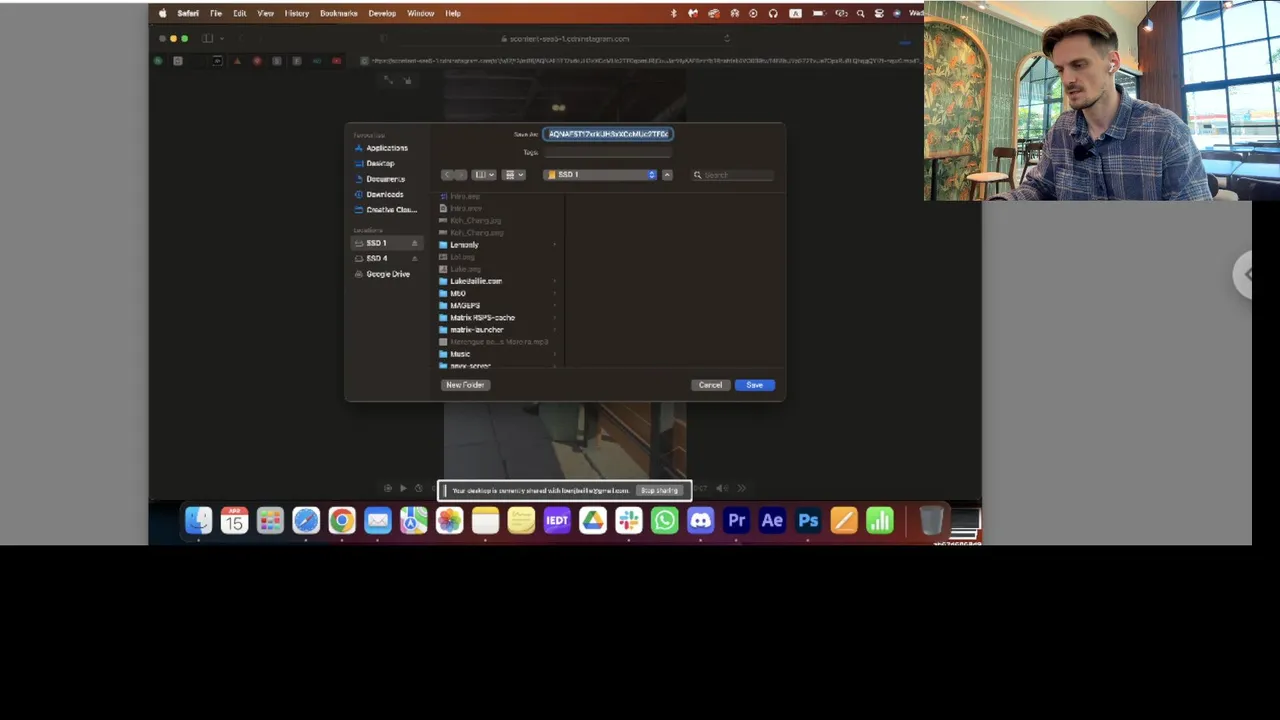Screen dimensions: 1280x720
Task: Expand the Lemonly folder
Action: pos(555,245)
